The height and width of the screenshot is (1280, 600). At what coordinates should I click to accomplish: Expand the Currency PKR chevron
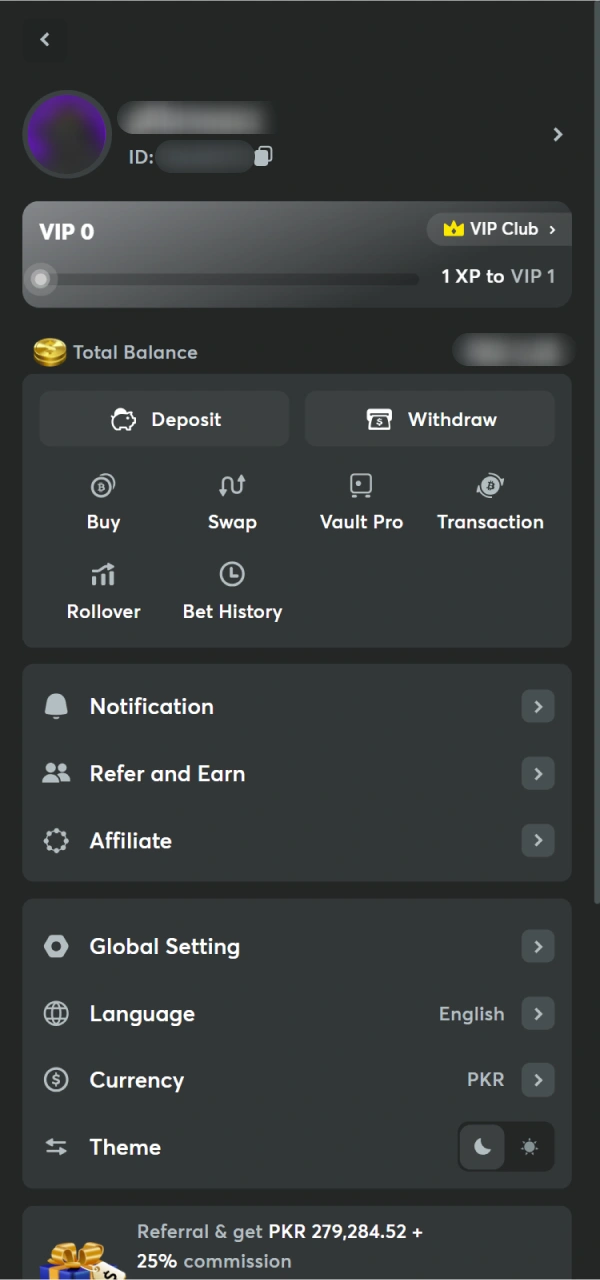tap(538, 1080)
